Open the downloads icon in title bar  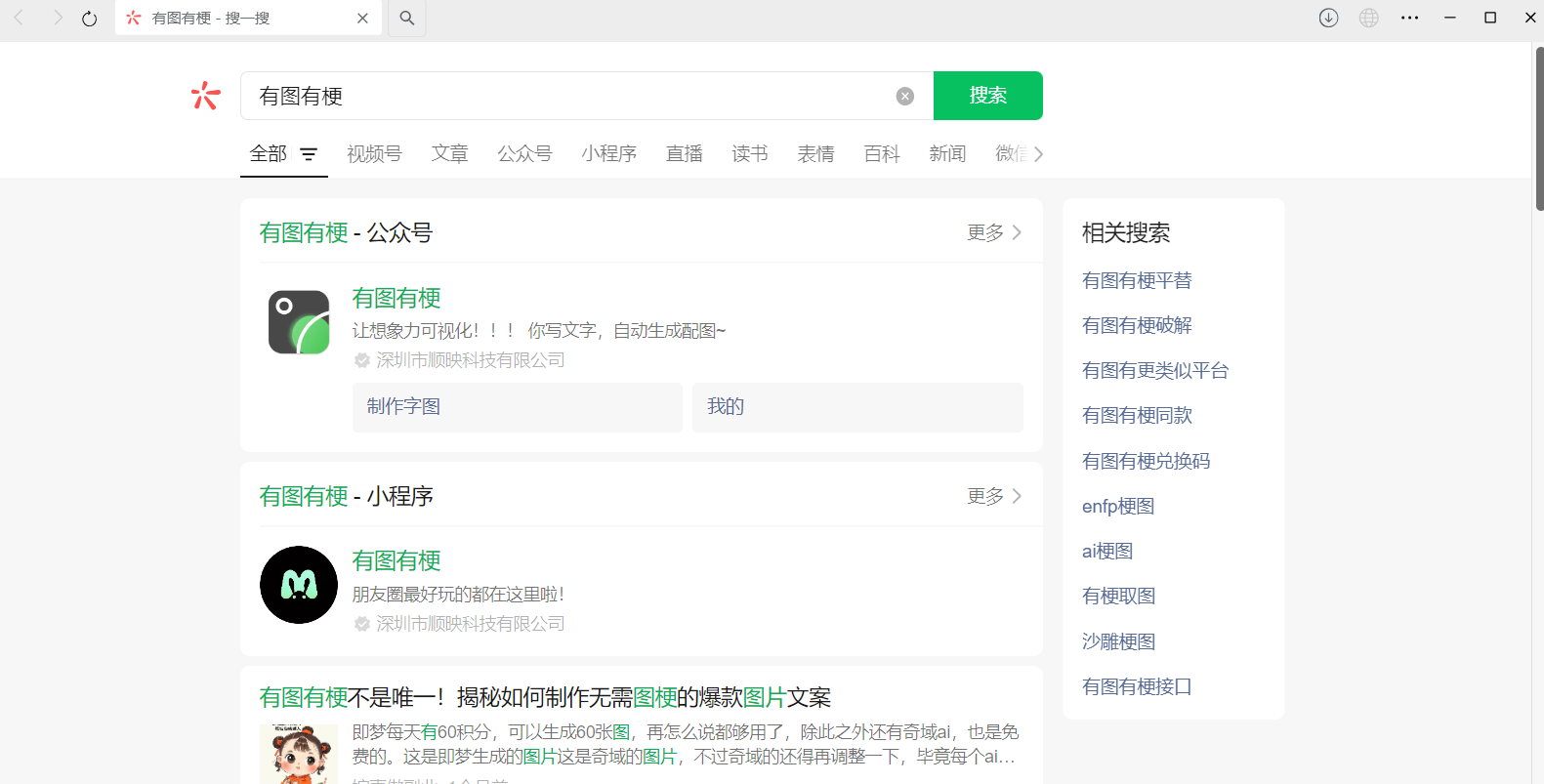pos(1328,18)
